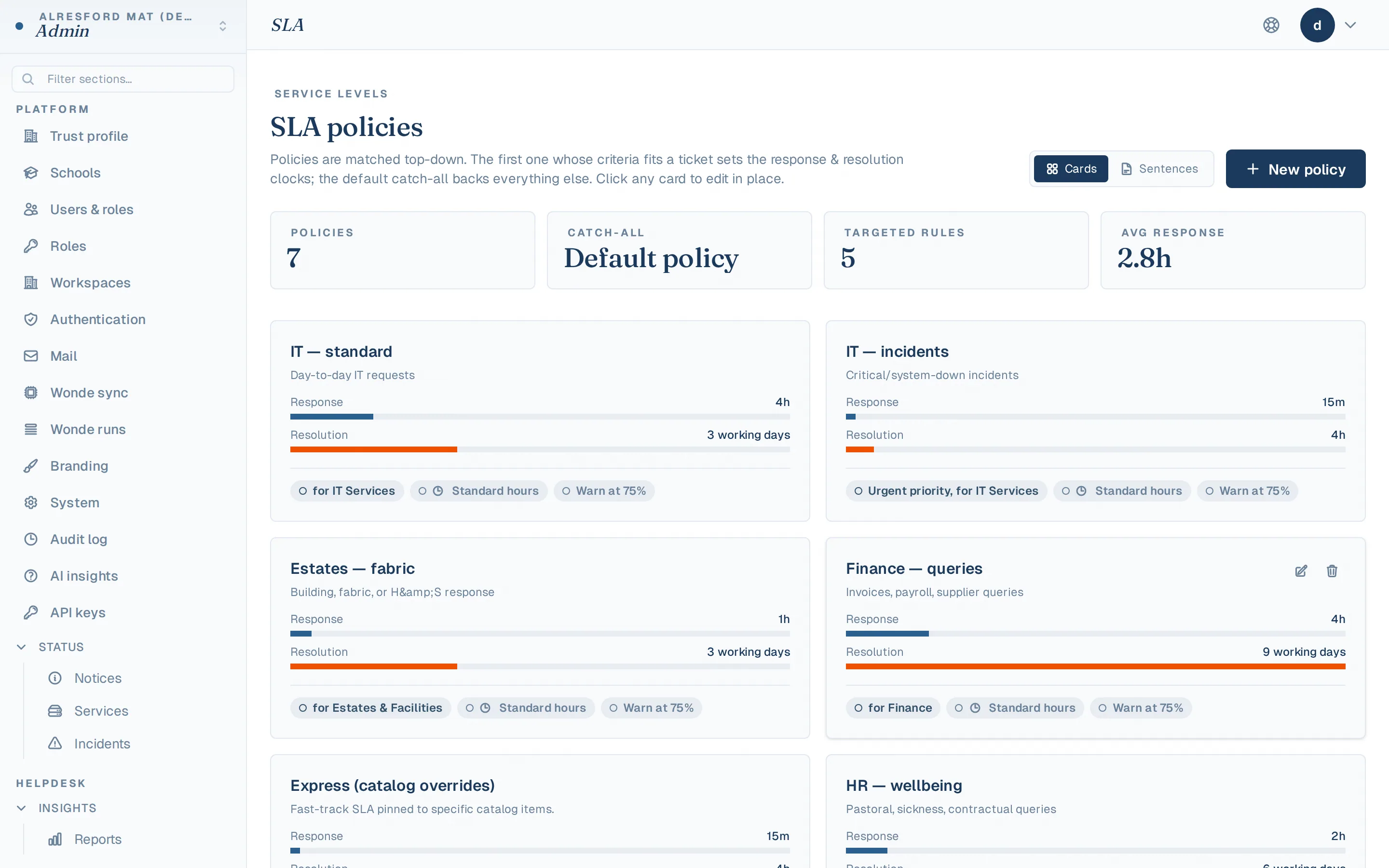Click the Targeted rules tile
The width and height of the screenshot is (1389, 868).
click(956, 250)
